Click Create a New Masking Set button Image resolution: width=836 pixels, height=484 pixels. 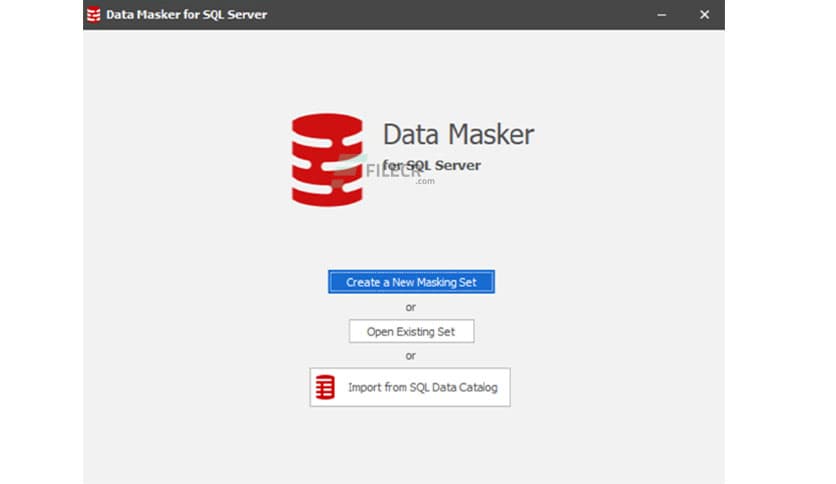pos(411,282)
